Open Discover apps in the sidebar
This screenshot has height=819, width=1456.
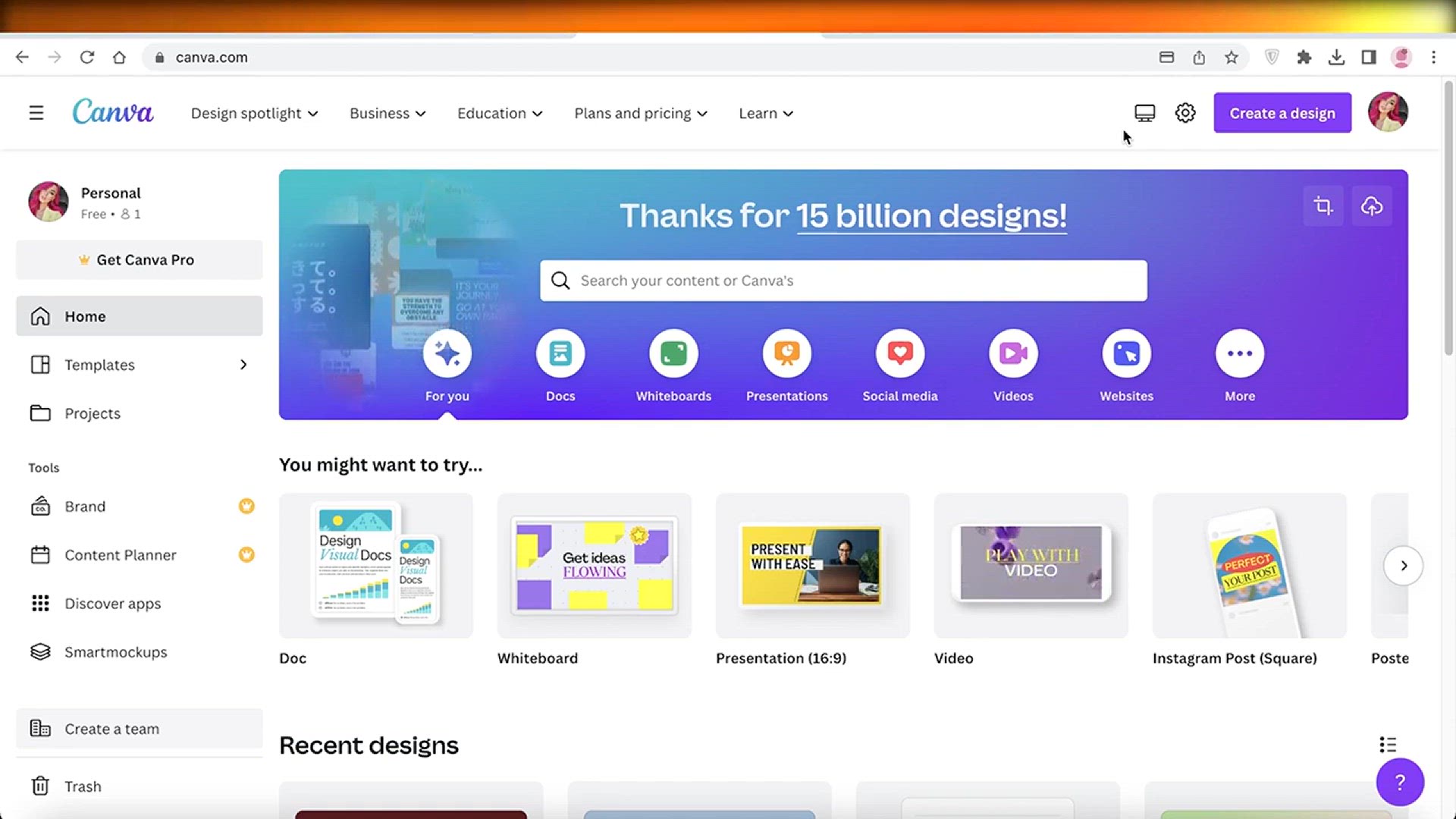coord(140,604)
